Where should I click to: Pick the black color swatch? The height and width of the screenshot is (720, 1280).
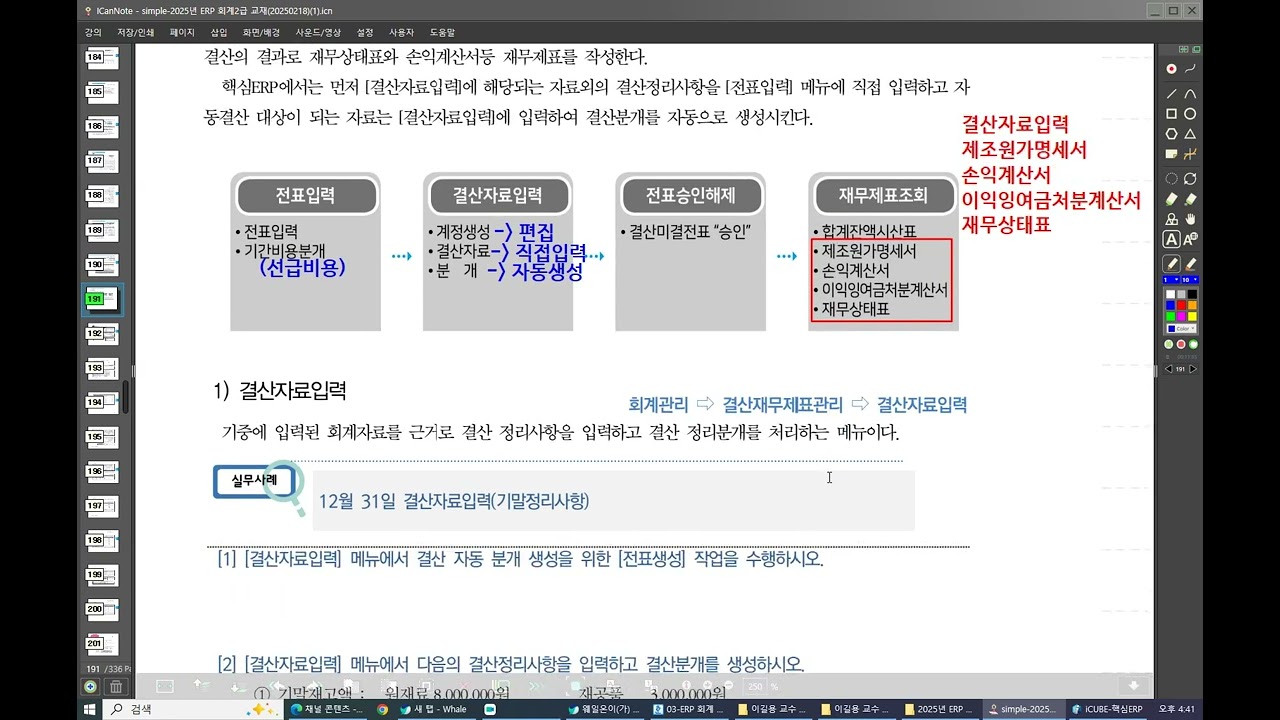pos(1192,294)
